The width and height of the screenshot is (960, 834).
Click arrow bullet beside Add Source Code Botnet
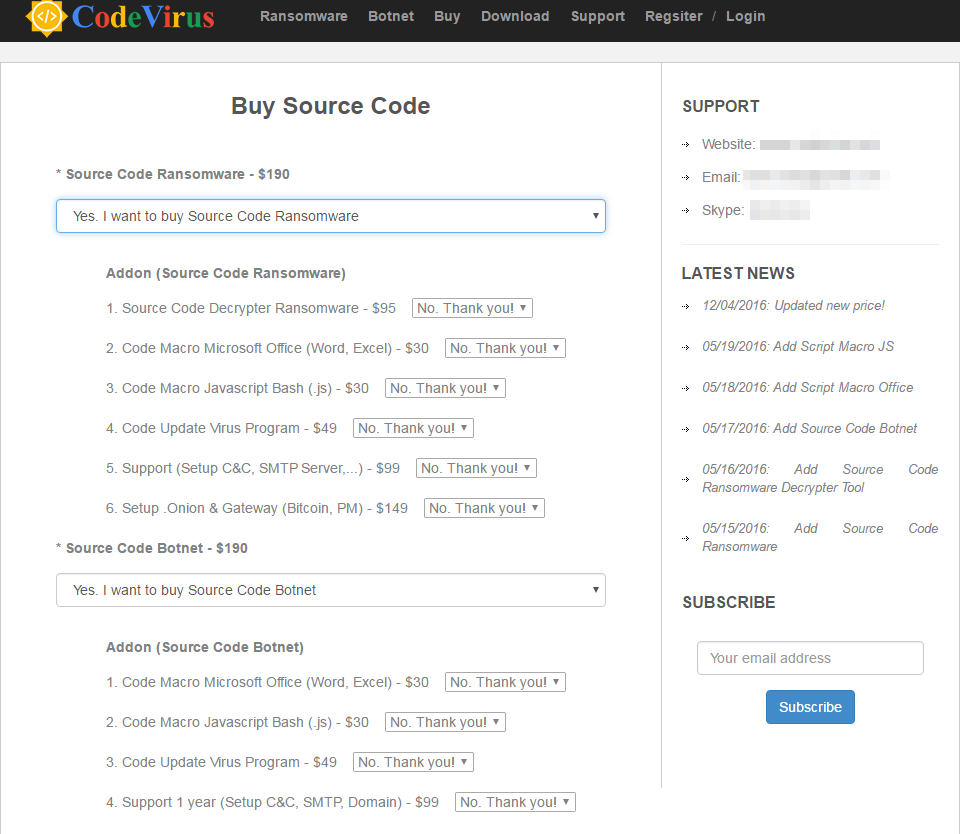pyautogui.click(x=686, y=429)
